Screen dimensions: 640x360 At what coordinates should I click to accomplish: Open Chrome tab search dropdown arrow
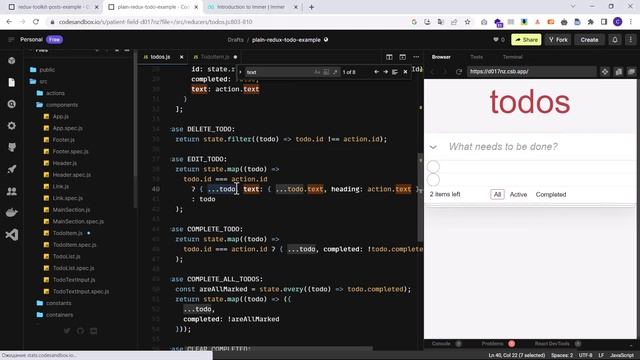[x=573, y=7]
